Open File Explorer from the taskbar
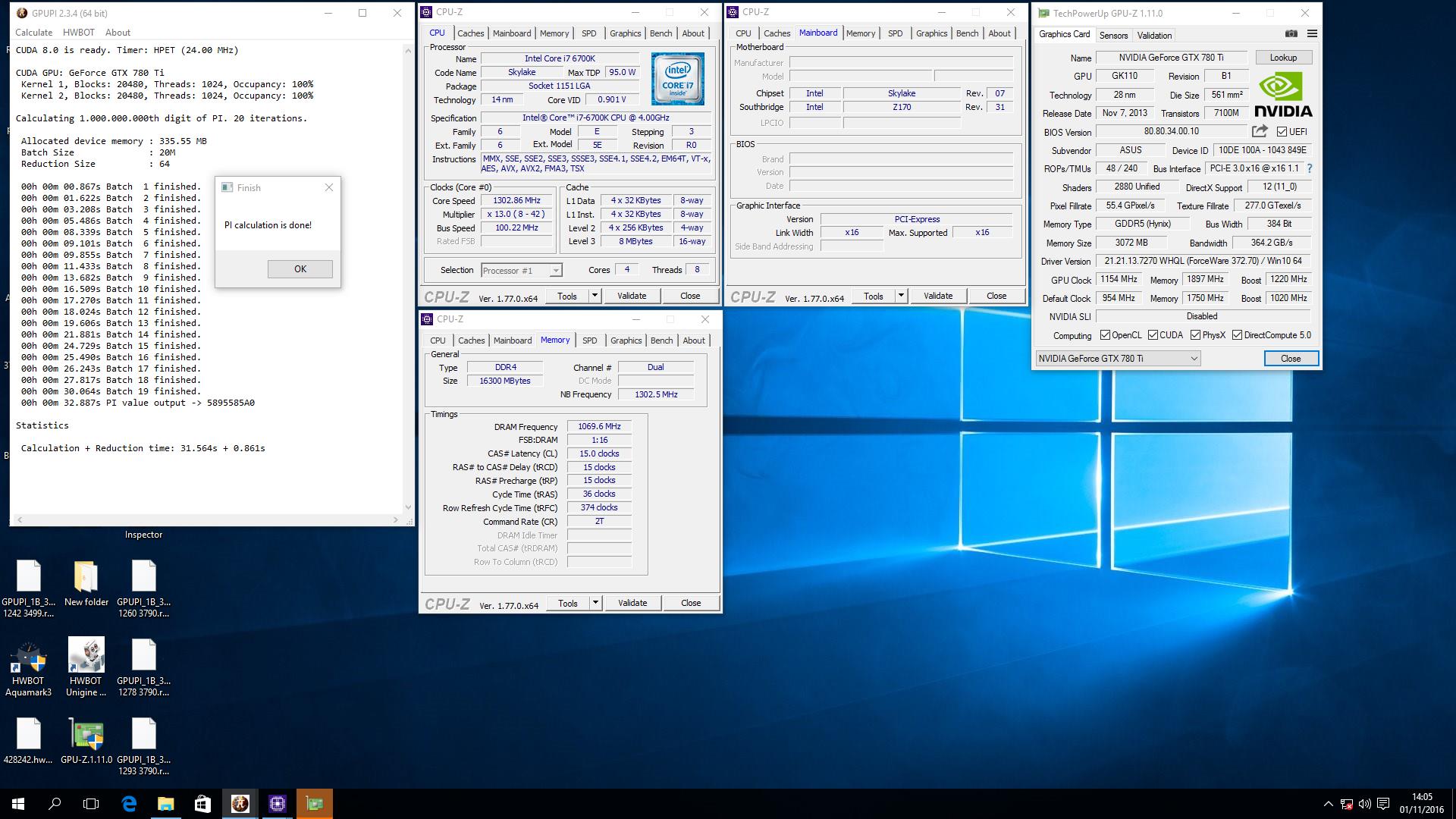Image resolution: width=1456 pixels, height=819 pixels. tap(165, 804)
